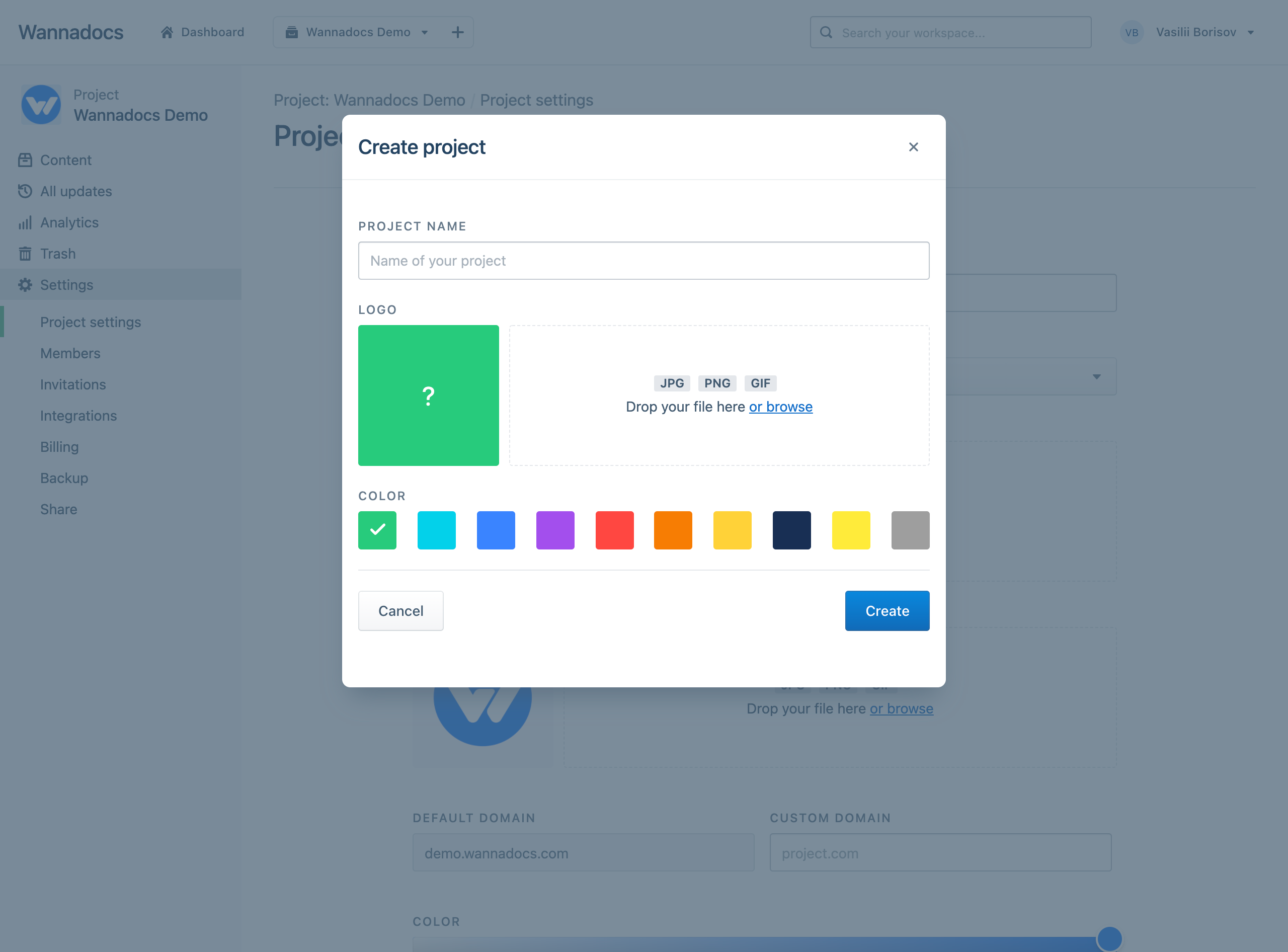Click the 'or browse' link on the settings page

coord(901,709)
